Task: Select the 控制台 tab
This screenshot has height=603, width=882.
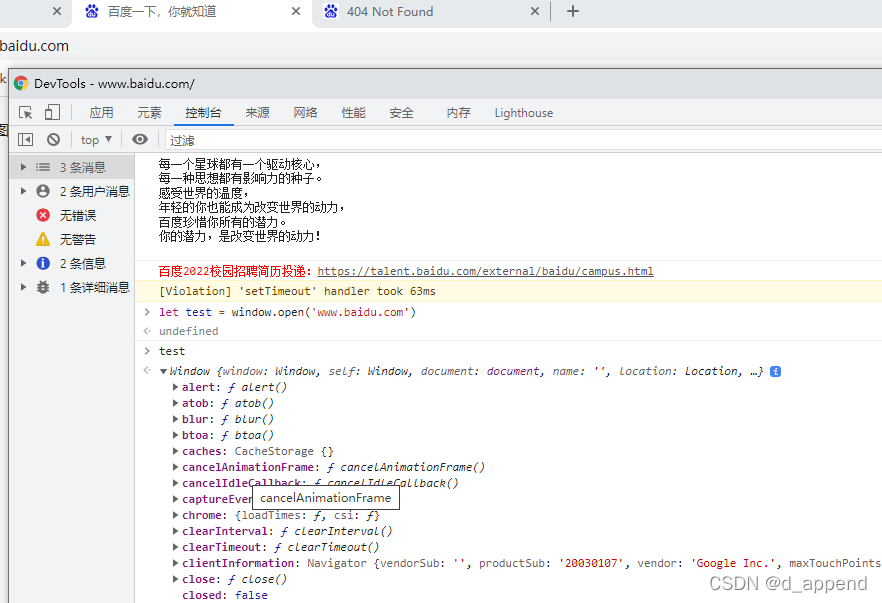Action: 203,112
